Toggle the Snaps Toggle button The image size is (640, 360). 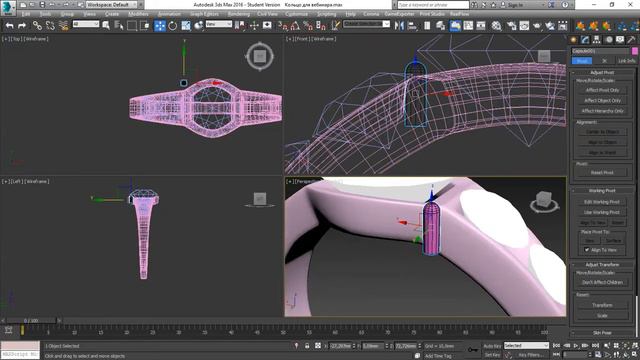282,26
